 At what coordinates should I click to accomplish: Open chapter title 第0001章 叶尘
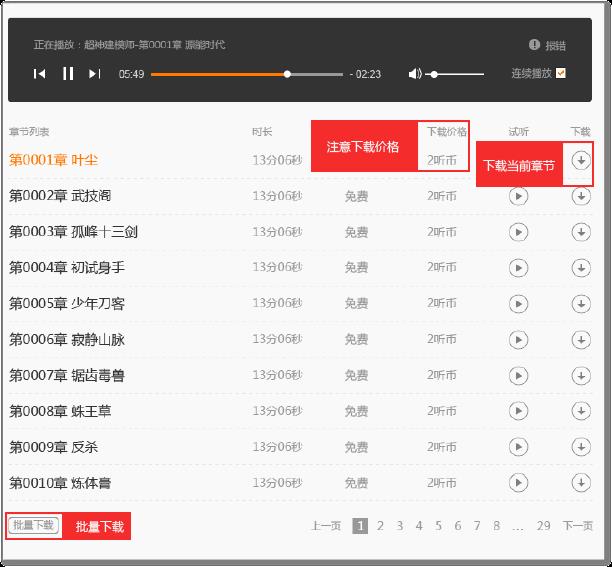[x=53, y=160]
